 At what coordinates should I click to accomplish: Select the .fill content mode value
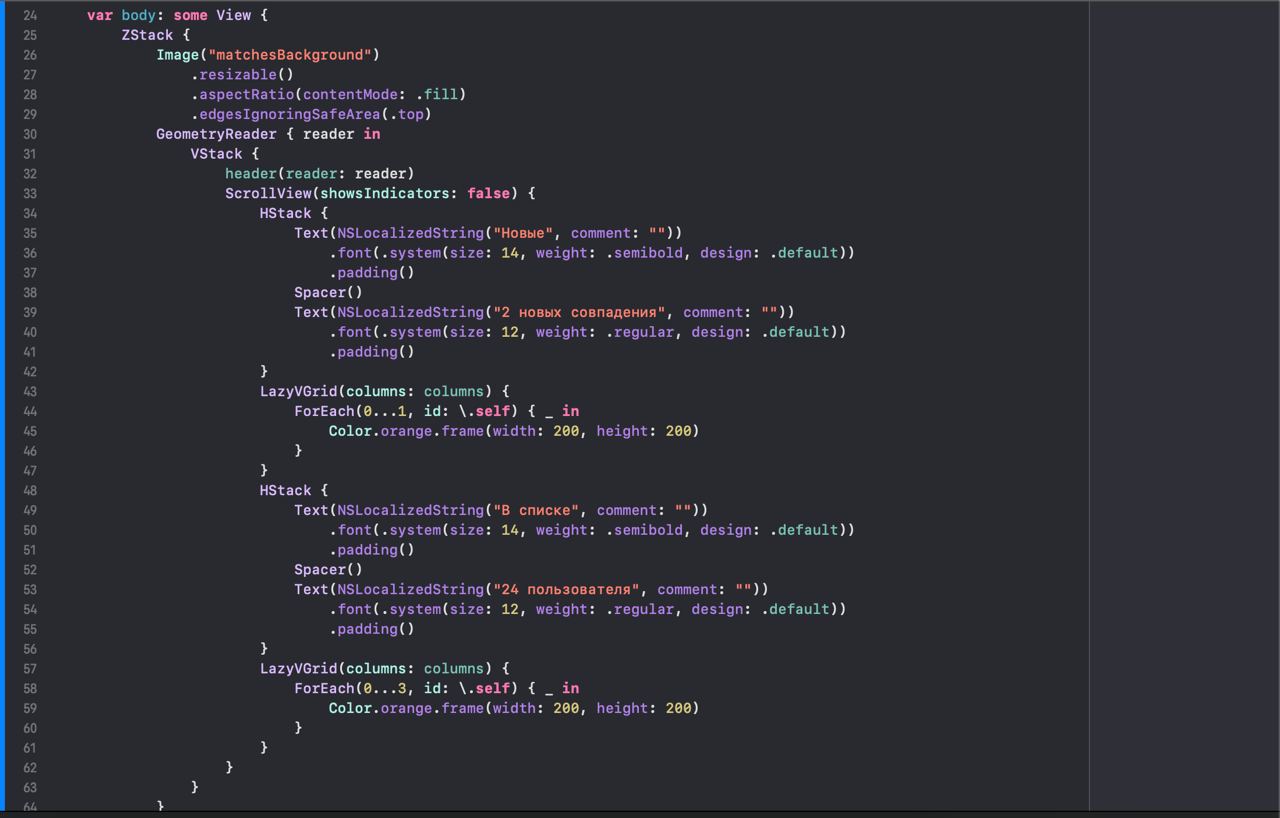436,94
